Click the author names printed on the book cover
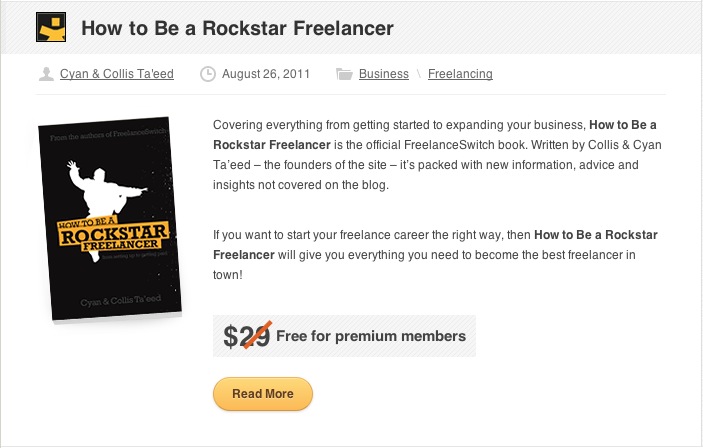This screenshot has width=703, height=448. pyautogui.click(x=121, y=300)
